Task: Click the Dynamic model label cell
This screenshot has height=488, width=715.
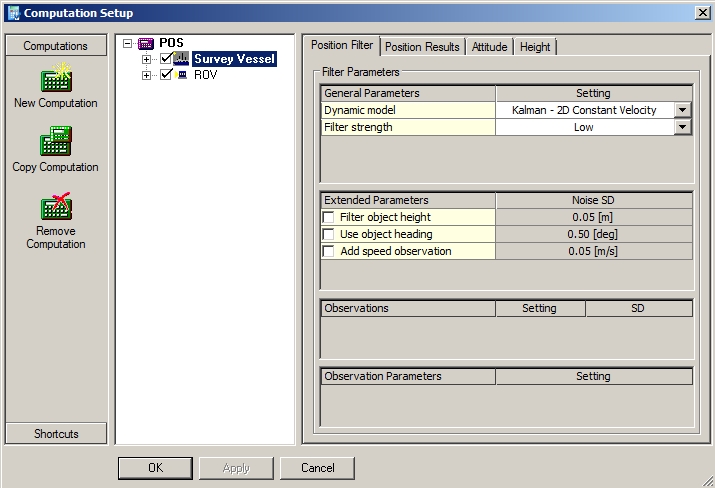Action: [408, 110]
